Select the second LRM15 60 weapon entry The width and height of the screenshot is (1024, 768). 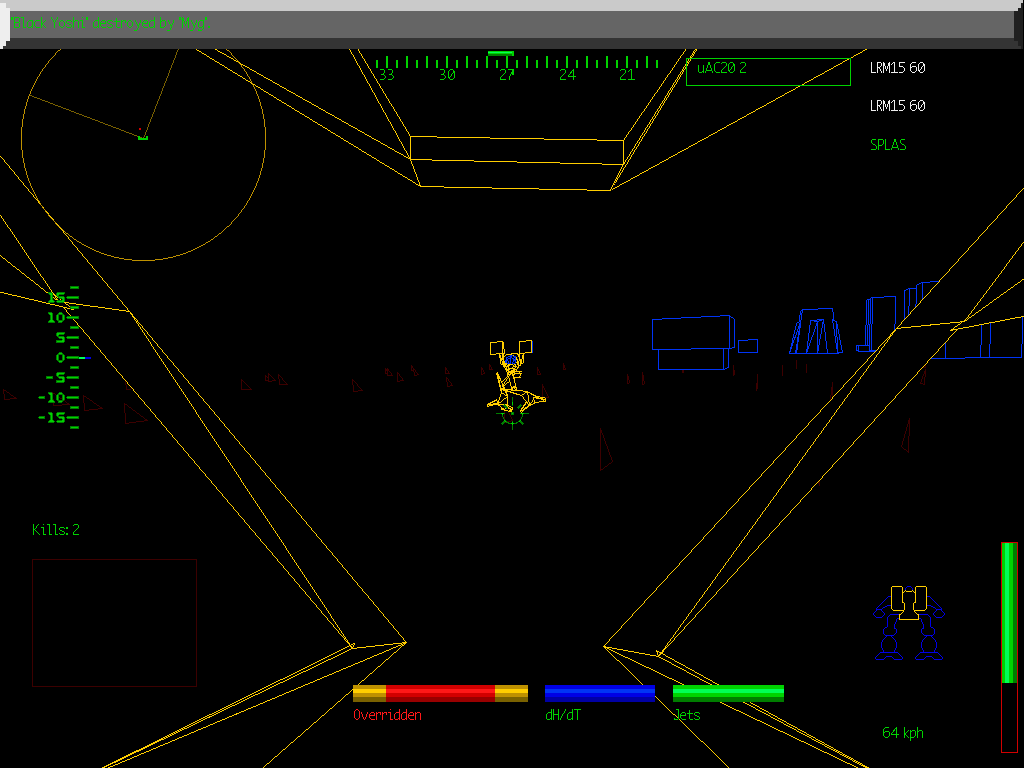[x=897, y=105]
